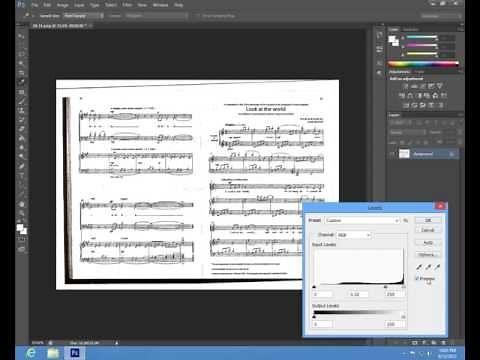Select the Pen tool
This screenshot has height=360, width=480.
[21, 166]
